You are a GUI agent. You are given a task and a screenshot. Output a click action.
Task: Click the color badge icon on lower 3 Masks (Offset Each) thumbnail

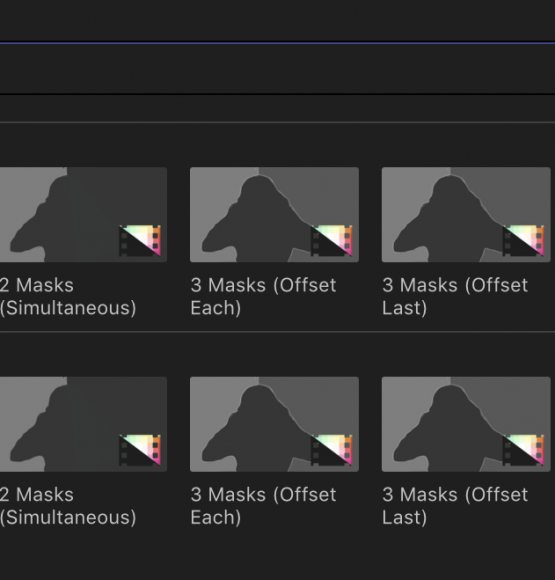tap(332, 450)
